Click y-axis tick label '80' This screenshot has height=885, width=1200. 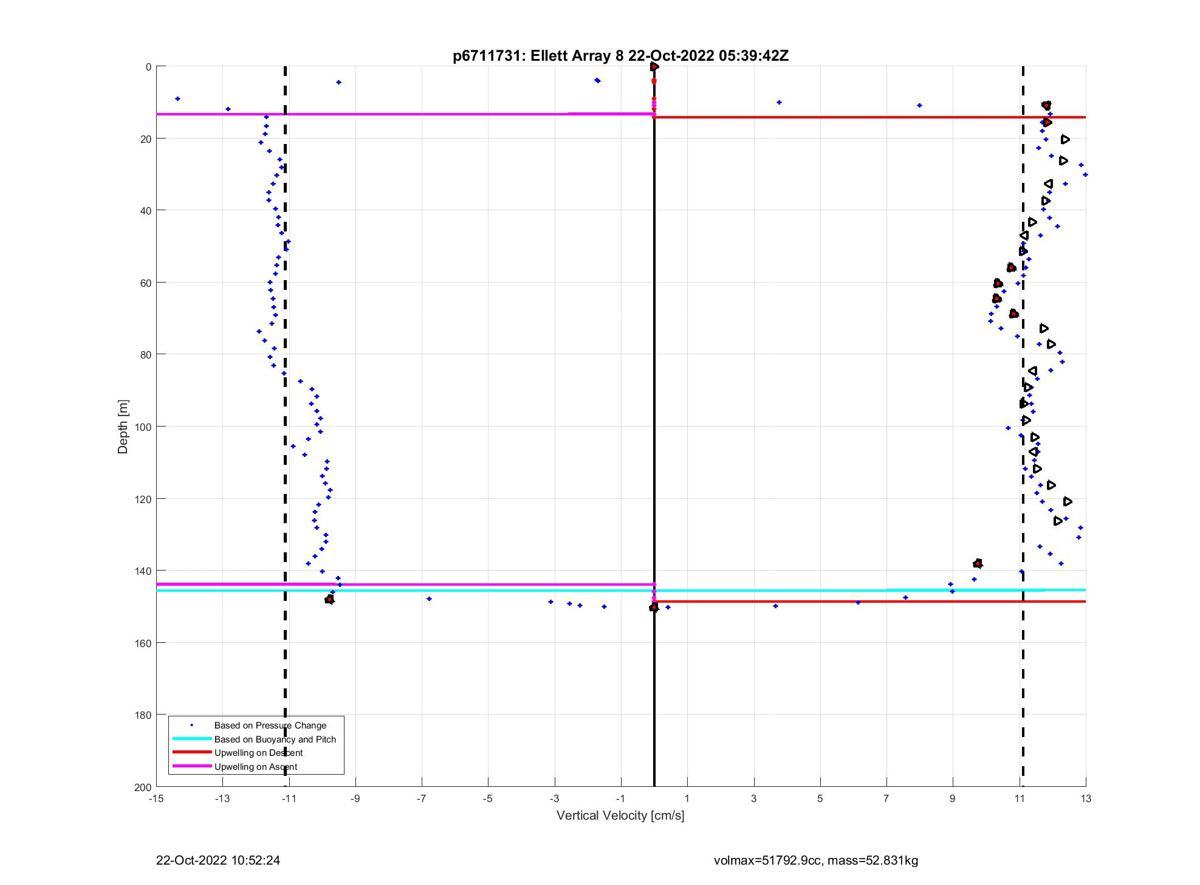click(145, 355)
